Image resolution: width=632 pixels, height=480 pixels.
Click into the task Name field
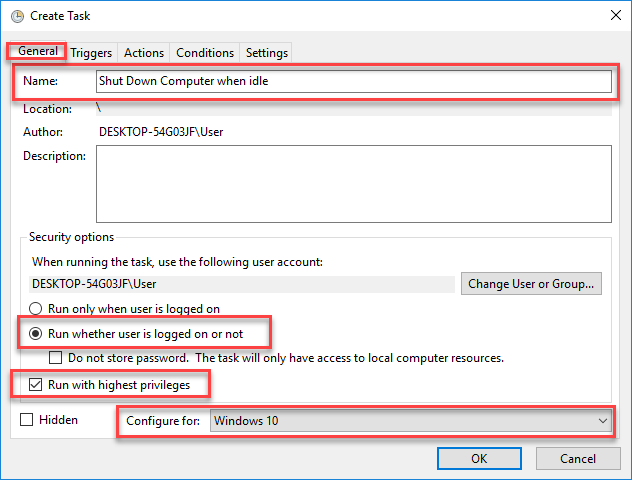point(353,81)
